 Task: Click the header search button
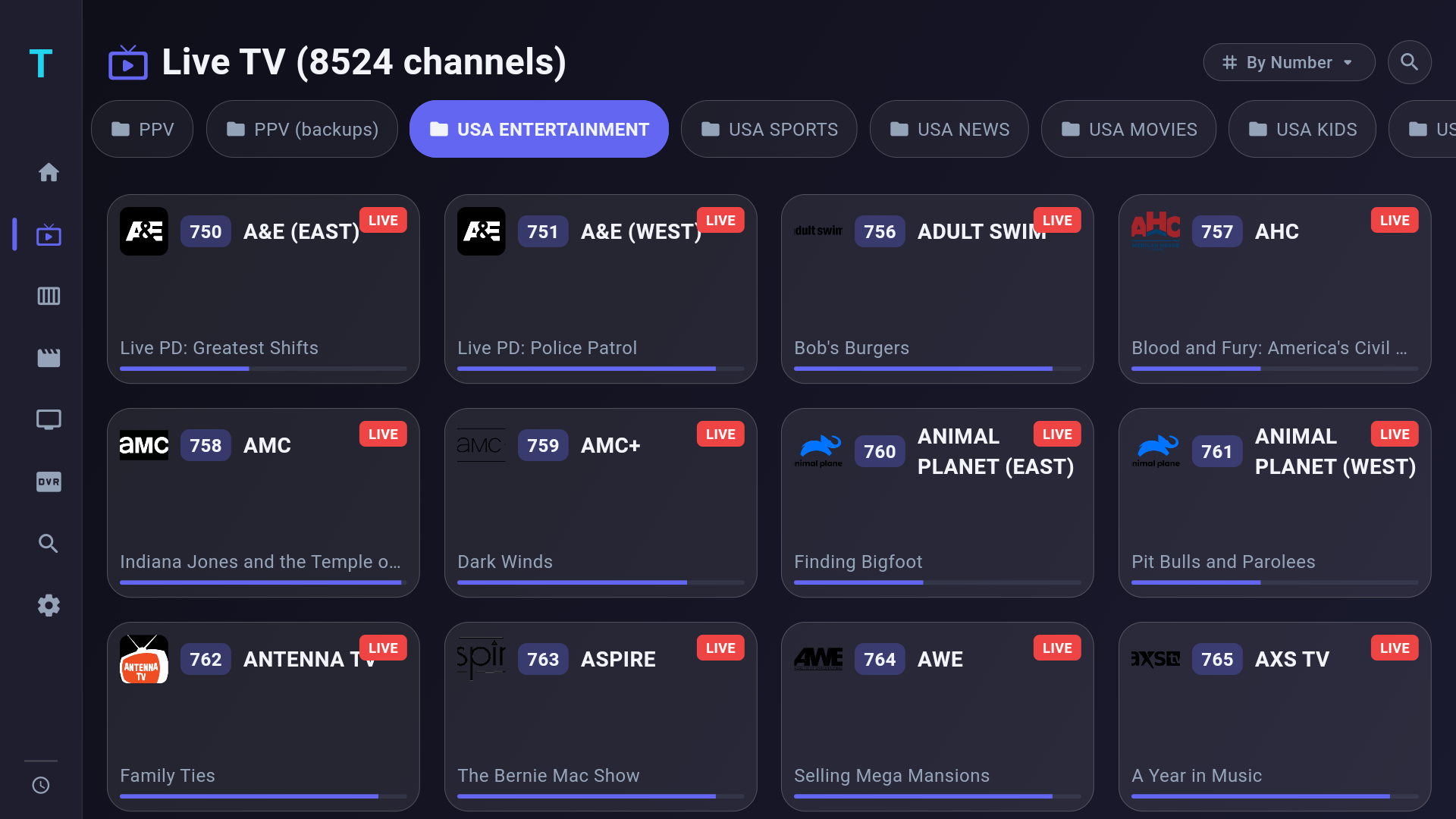tap(1409, 62)
